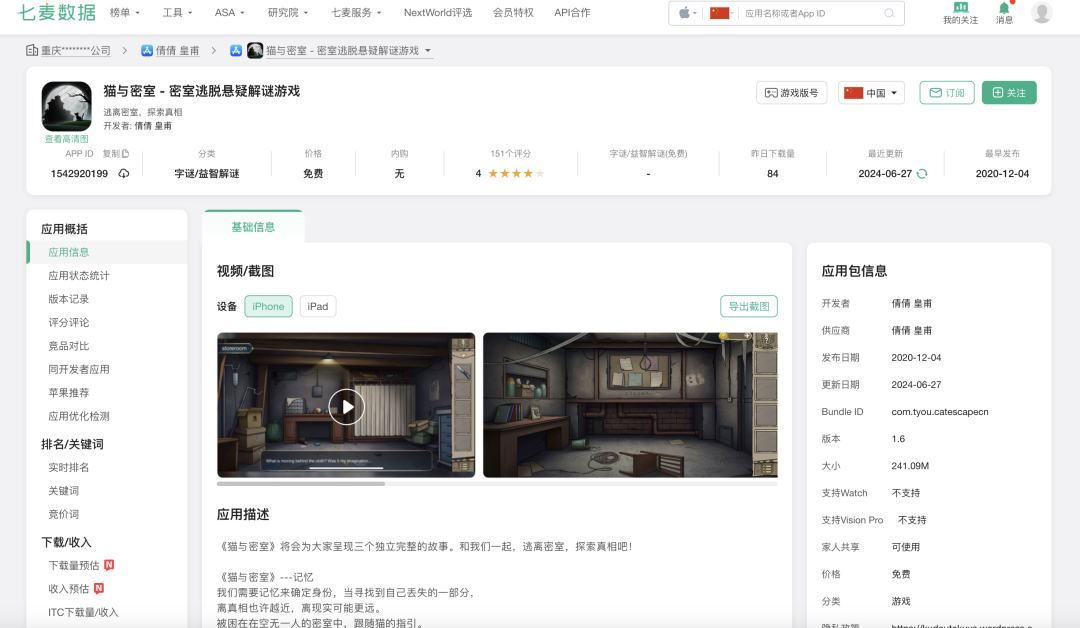Click the China flag in search bar
Screen dimensions: 1080x628
(x=719, y=13)
